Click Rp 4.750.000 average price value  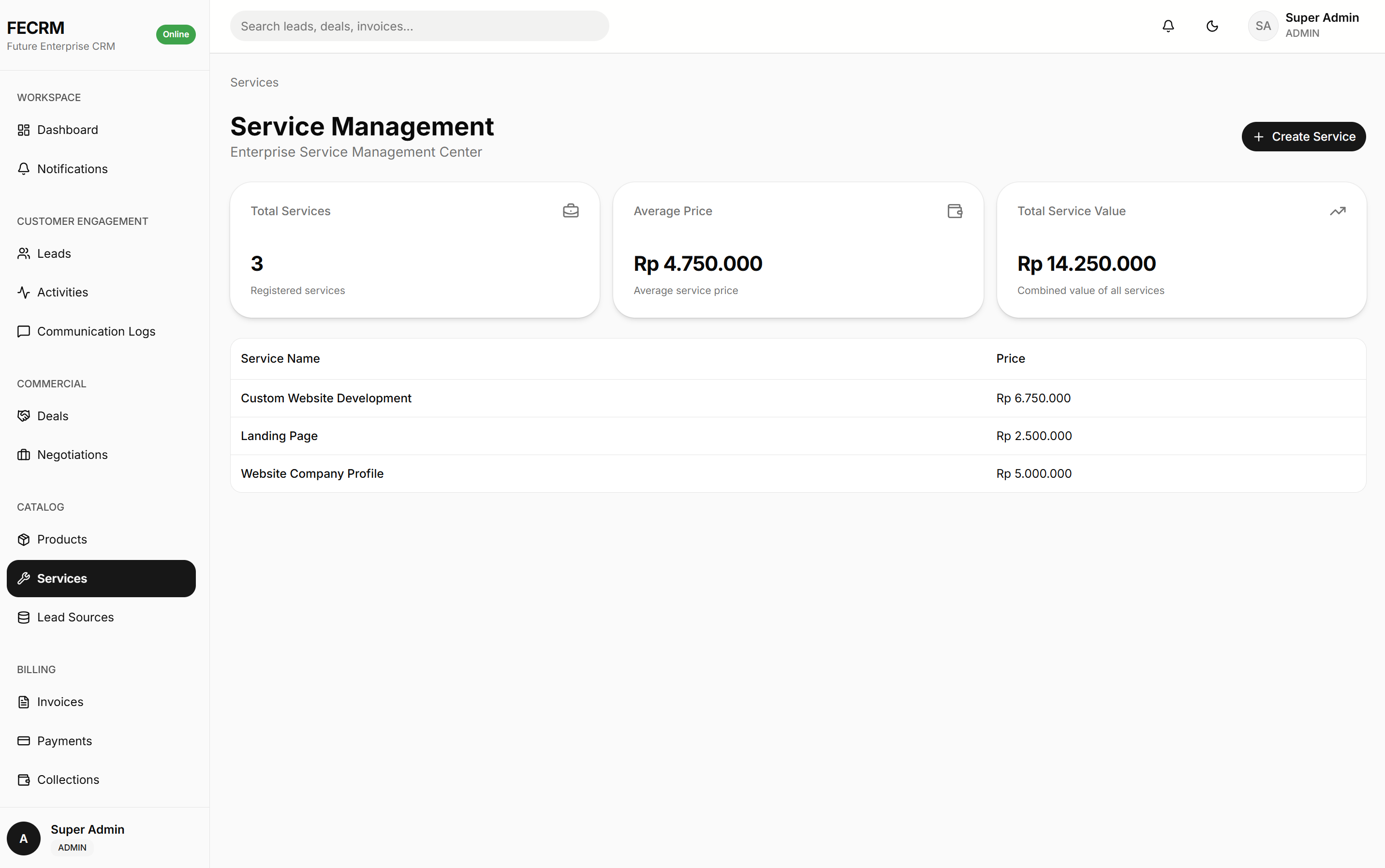click(697, 264)
